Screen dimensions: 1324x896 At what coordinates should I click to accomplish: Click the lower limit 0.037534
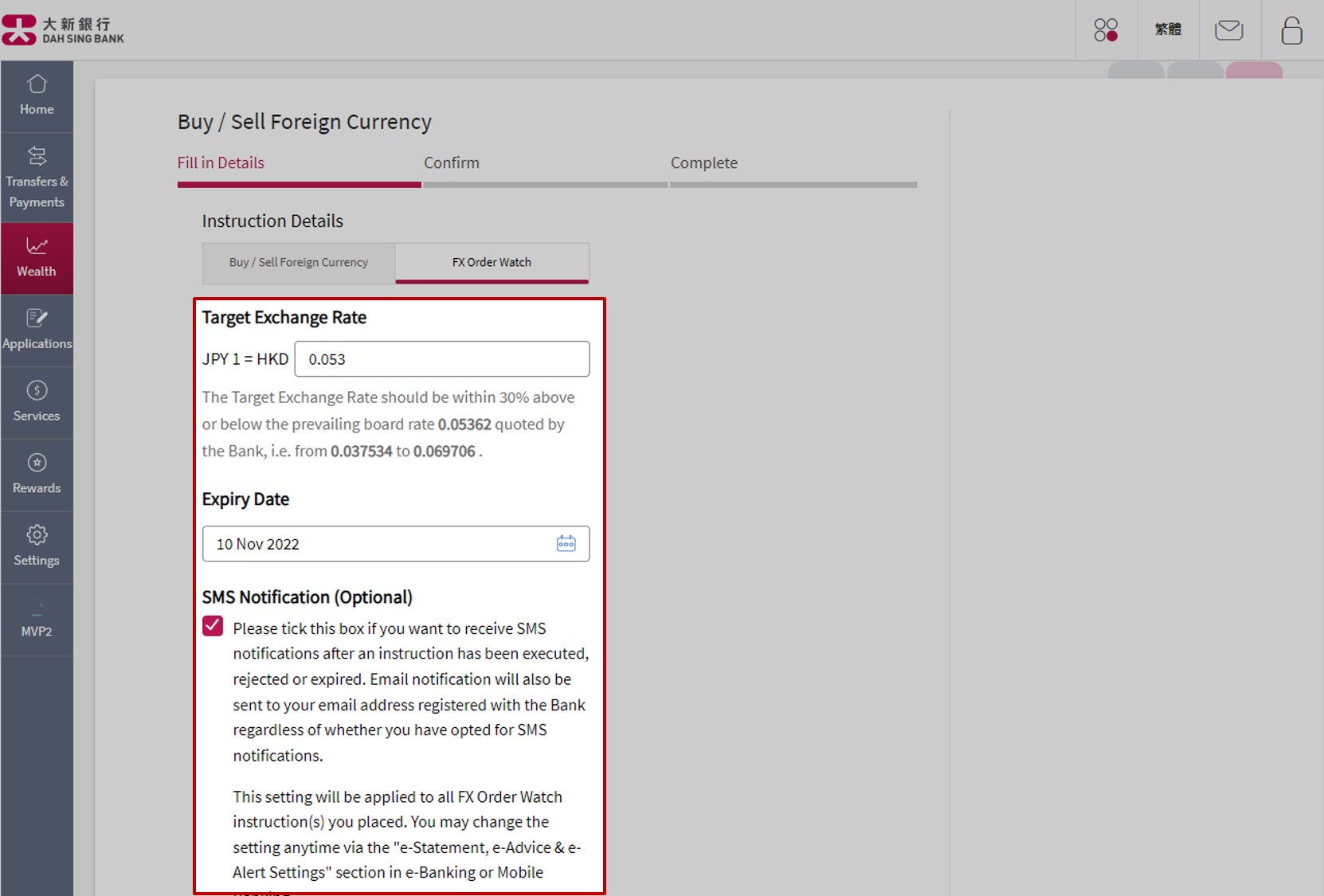tap(362, 452)
